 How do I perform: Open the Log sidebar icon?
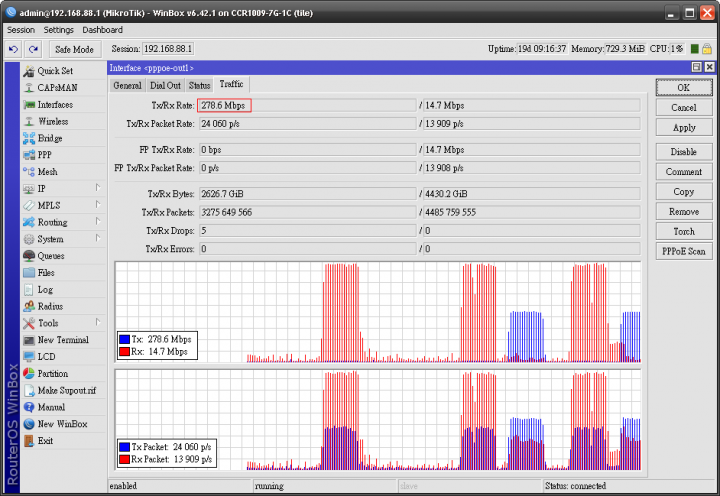[29, 290]
